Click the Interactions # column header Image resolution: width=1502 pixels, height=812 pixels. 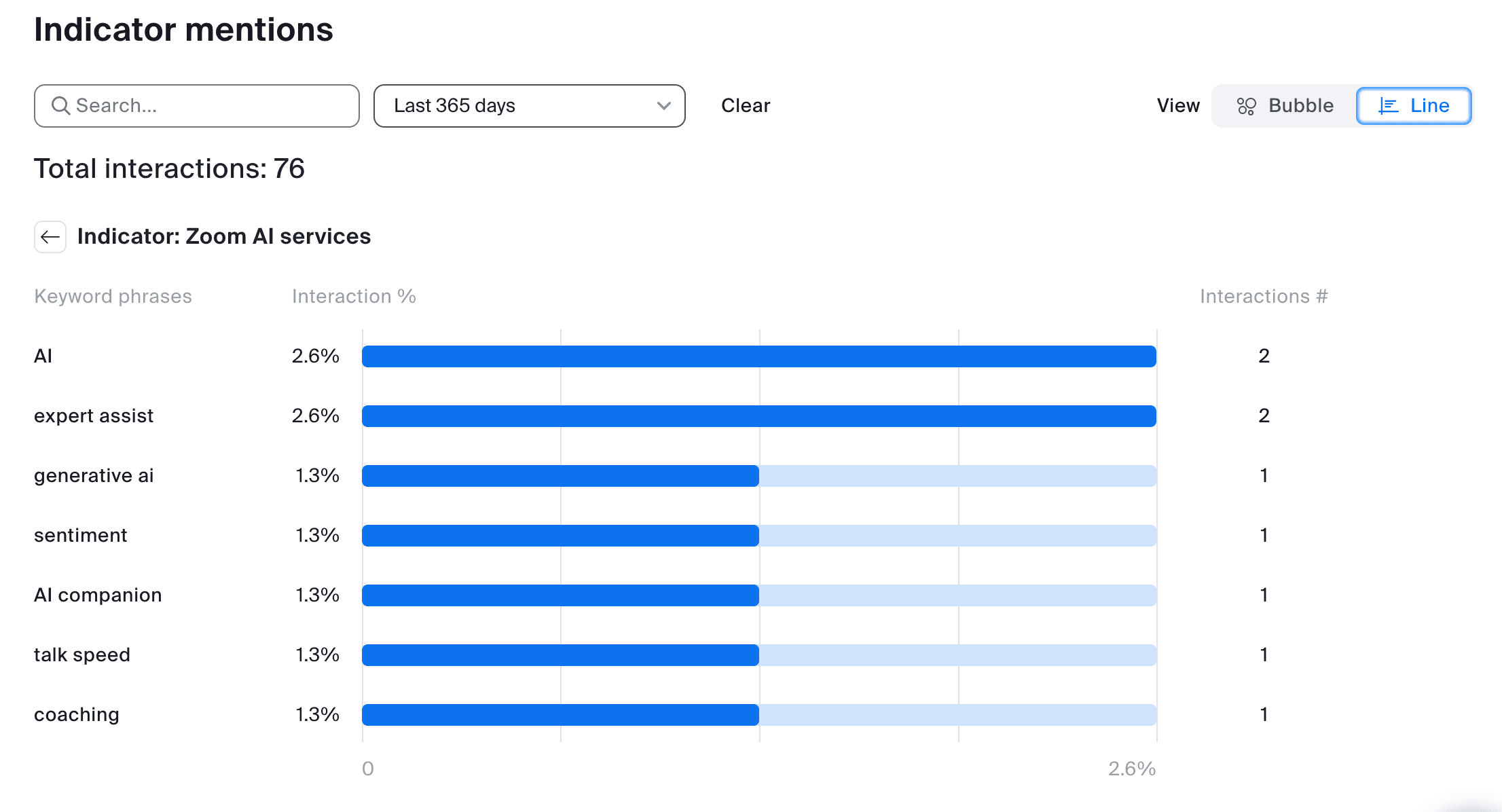coord(1263,297)
